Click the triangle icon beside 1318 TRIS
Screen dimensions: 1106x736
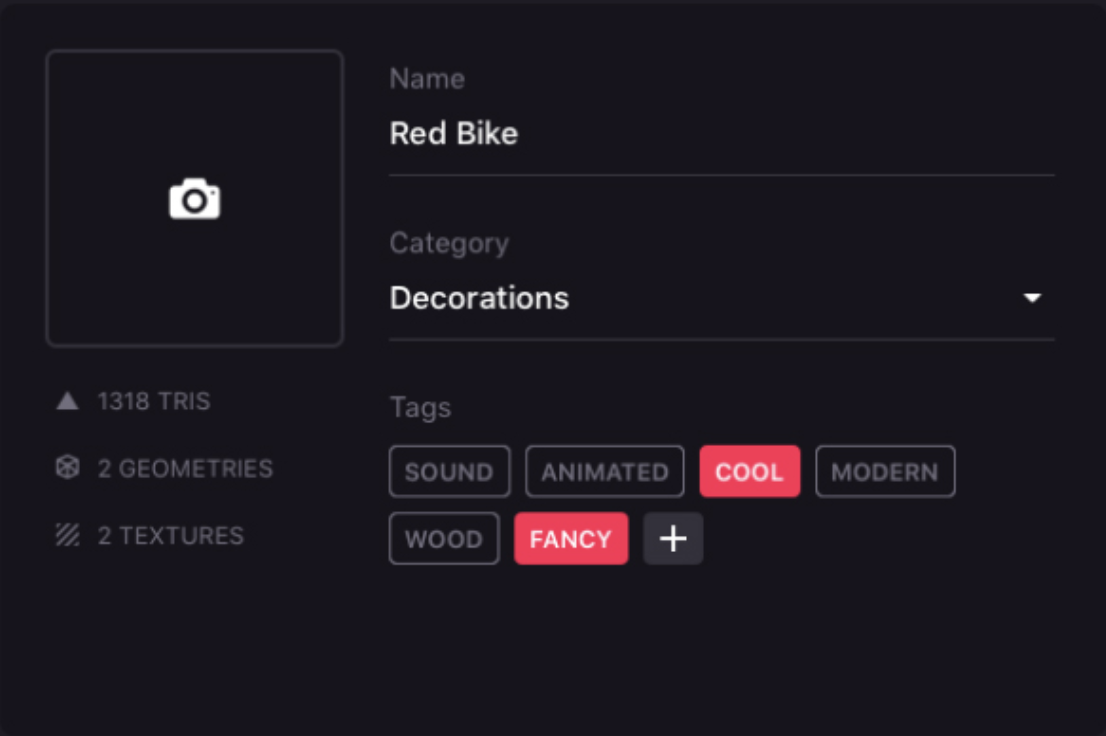tap(67, 401)
